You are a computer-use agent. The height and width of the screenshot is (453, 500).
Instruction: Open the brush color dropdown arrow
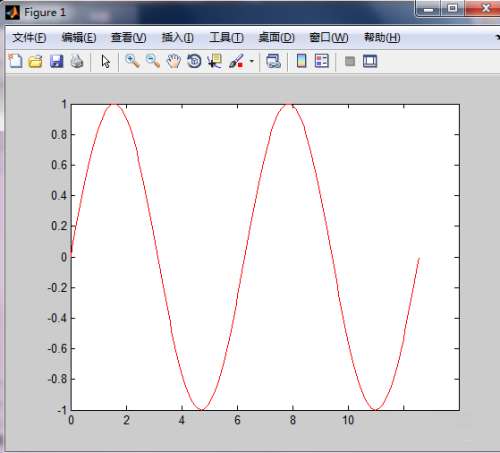[x=252, y=61]
